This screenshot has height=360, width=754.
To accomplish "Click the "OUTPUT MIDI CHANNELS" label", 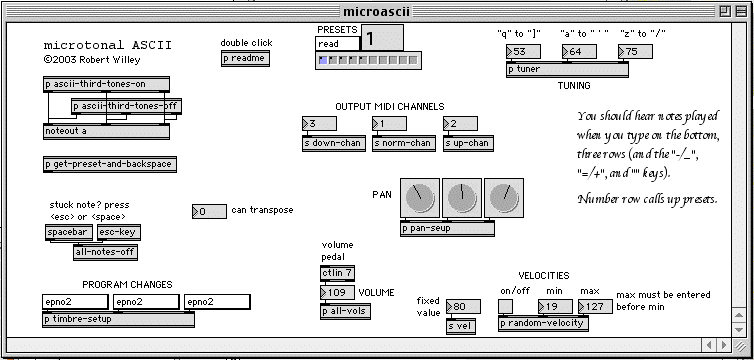I will click(390, 107).
